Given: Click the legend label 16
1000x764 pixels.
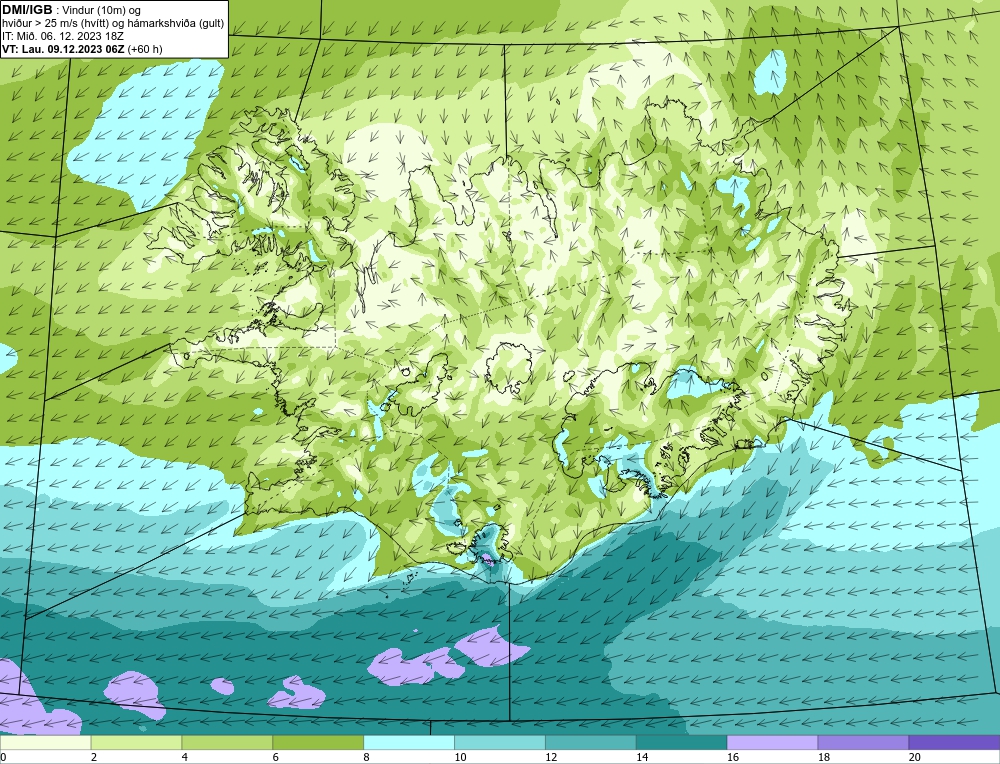Looking at the screenshot, I should 732,758.
